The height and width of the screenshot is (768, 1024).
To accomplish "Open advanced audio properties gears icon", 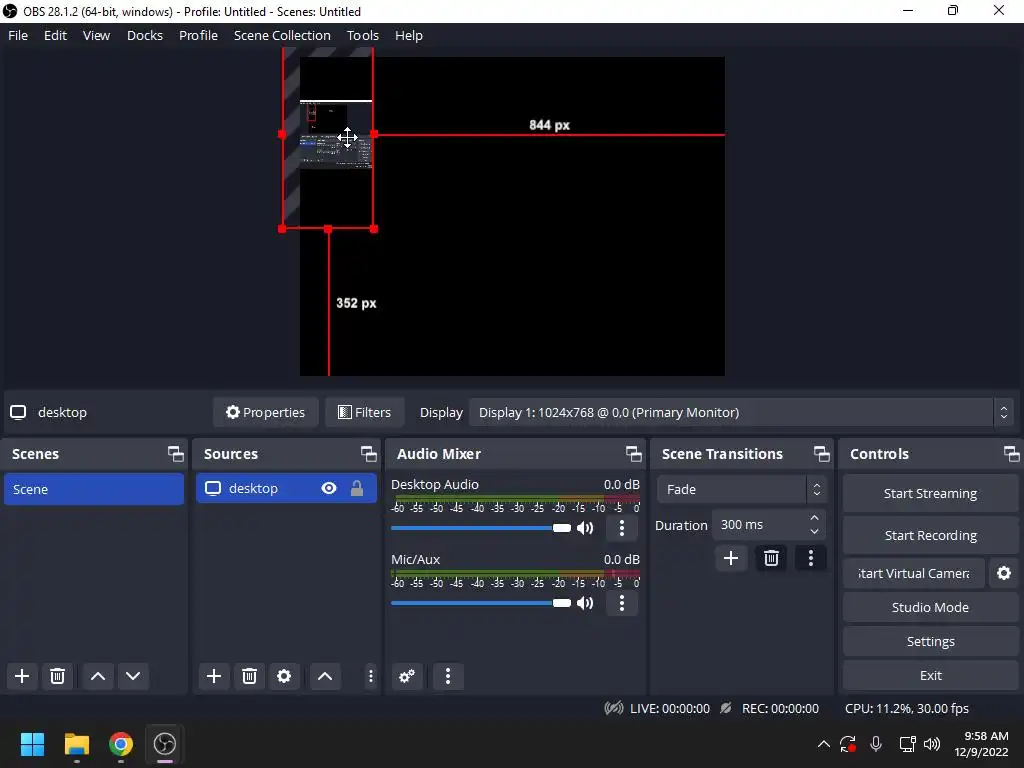I will tap(407, 676).
